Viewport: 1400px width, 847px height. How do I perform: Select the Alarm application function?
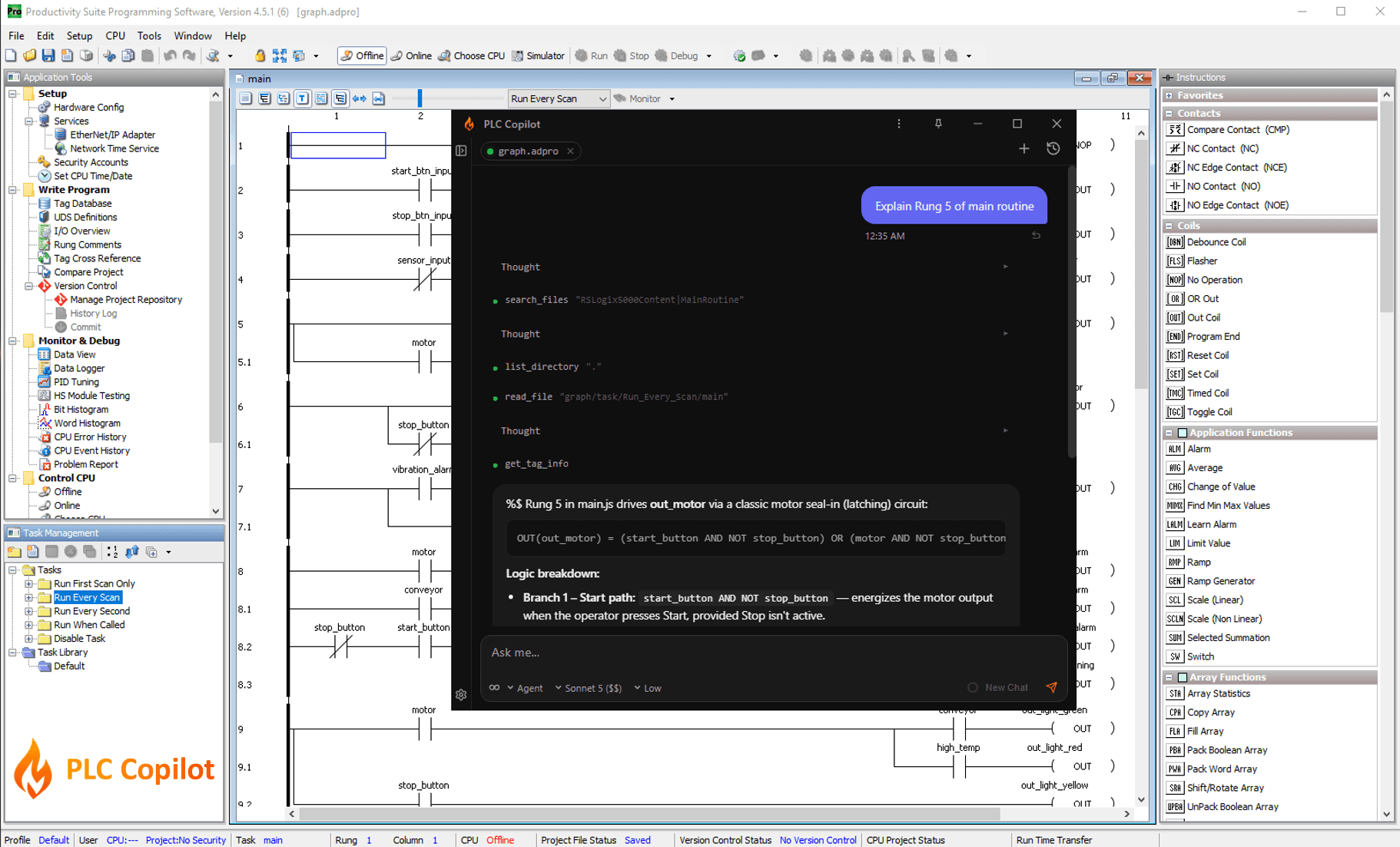click(x=1198, y=449)
